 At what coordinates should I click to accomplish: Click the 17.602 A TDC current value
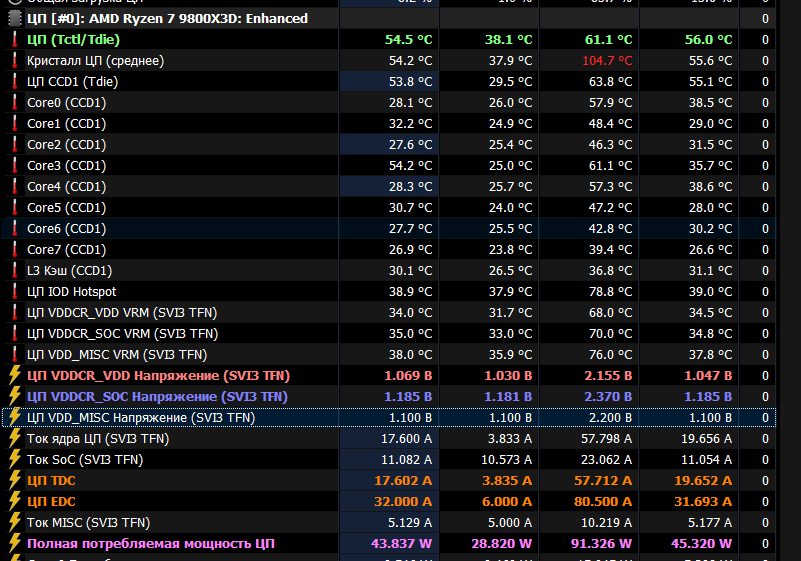(x=403, y=481)
